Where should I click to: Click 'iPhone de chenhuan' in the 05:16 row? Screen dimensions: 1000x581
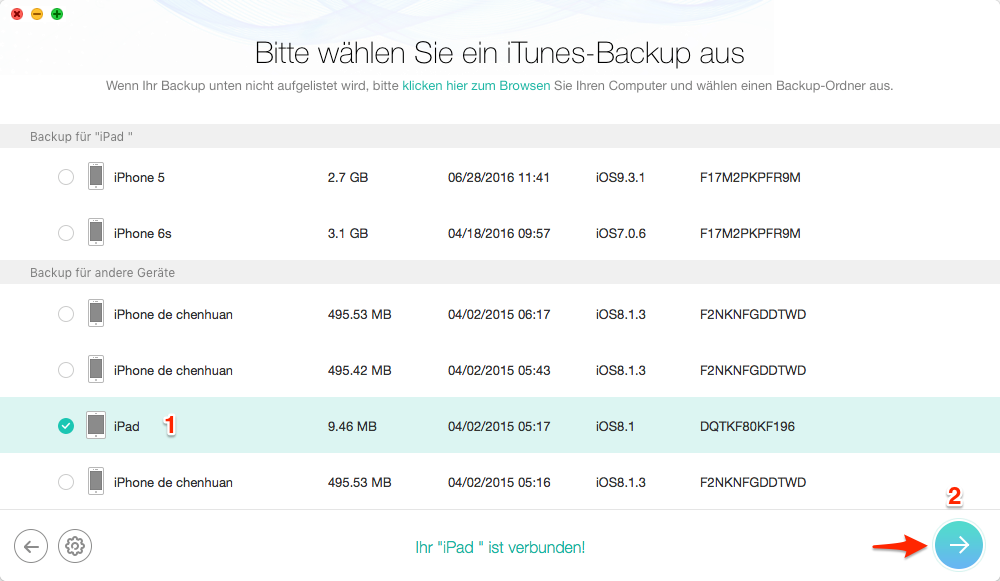tap(173, 482)
